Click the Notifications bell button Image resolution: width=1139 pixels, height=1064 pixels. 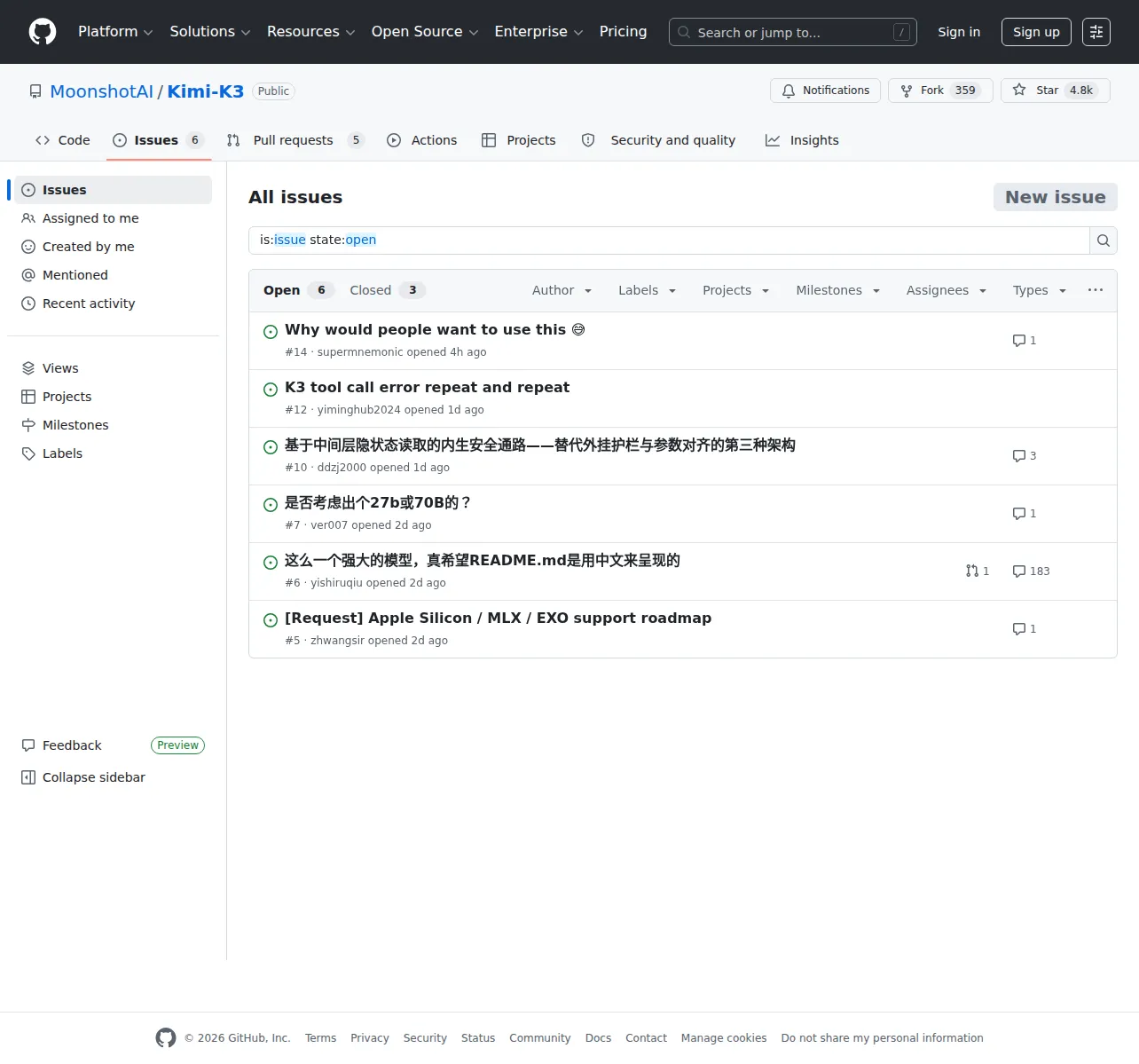tap(825, 91)
